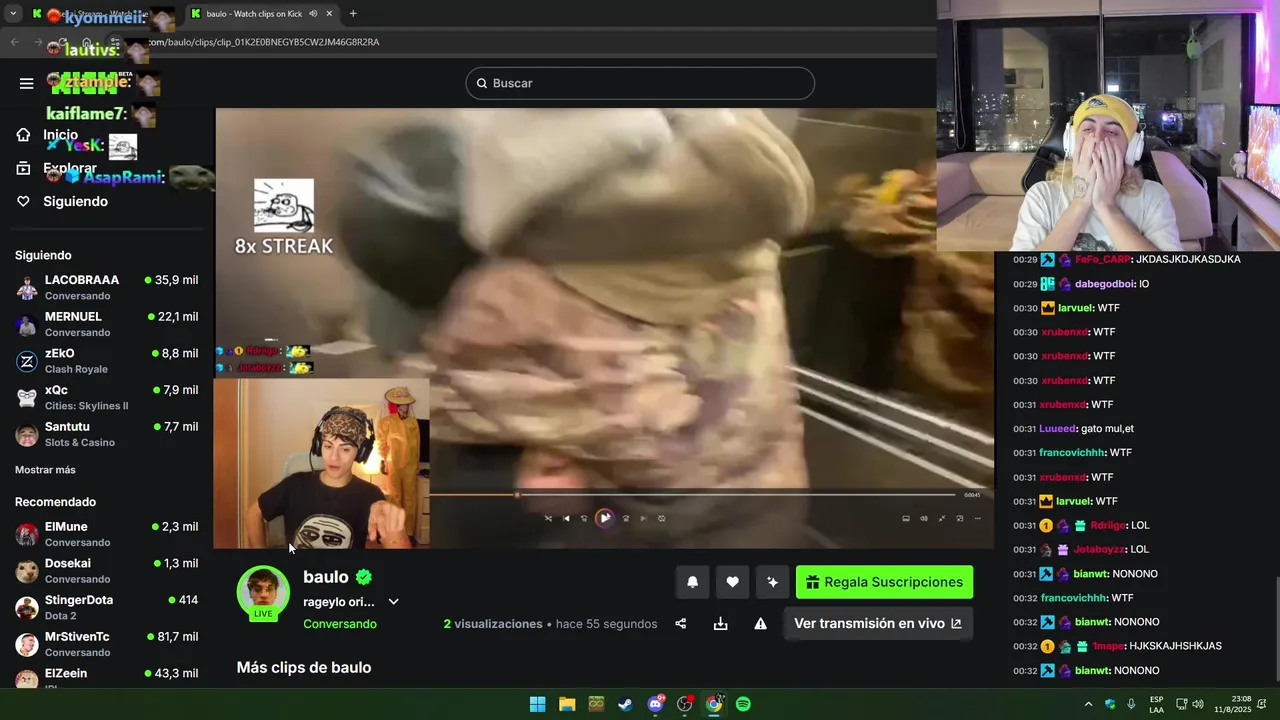Click the browser address bar URL
Screen dimensions: 1280x720
[x=264, y=42]
